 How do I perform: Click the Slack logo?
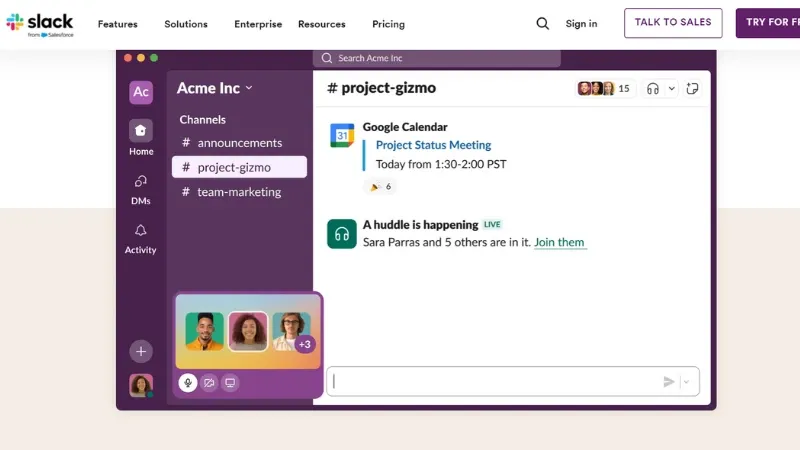[x=40, y=24]
